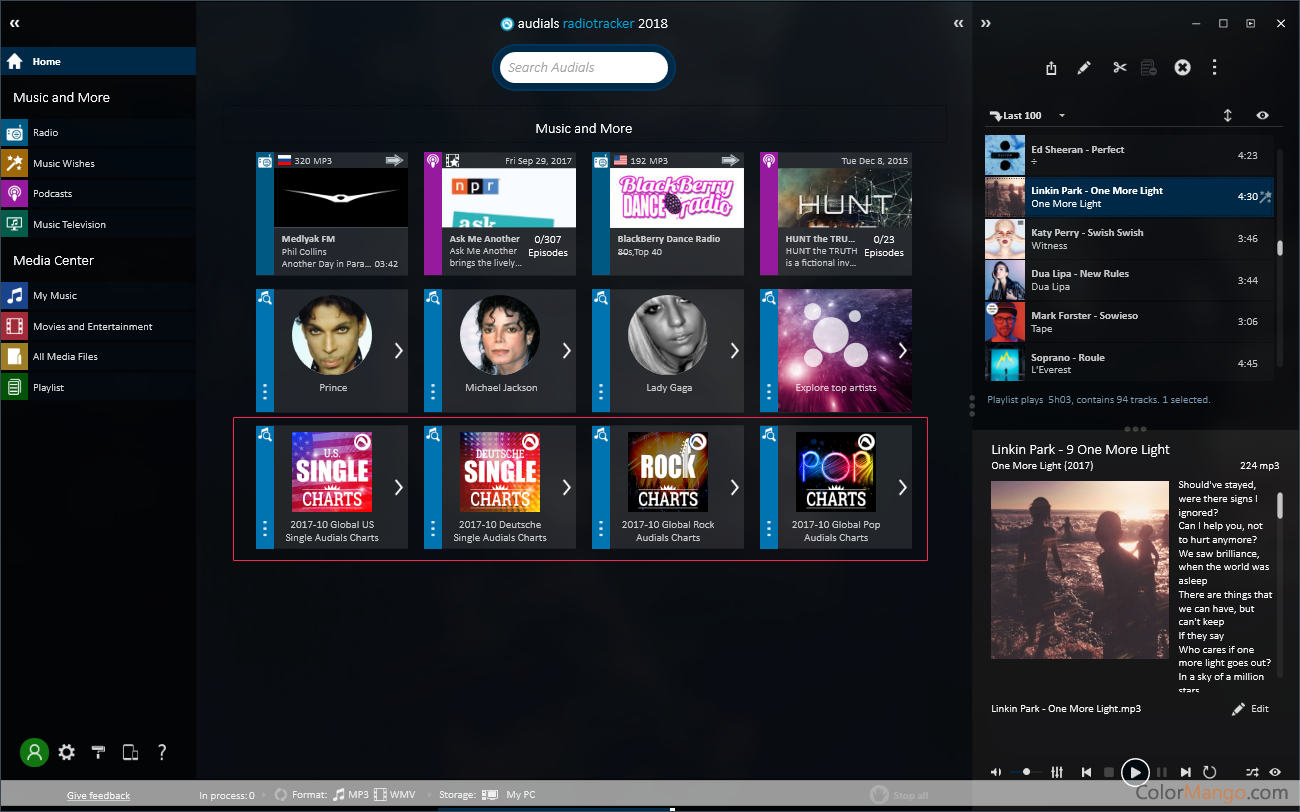Open three-dot menu on US Single Charts tile

(265, 528)
